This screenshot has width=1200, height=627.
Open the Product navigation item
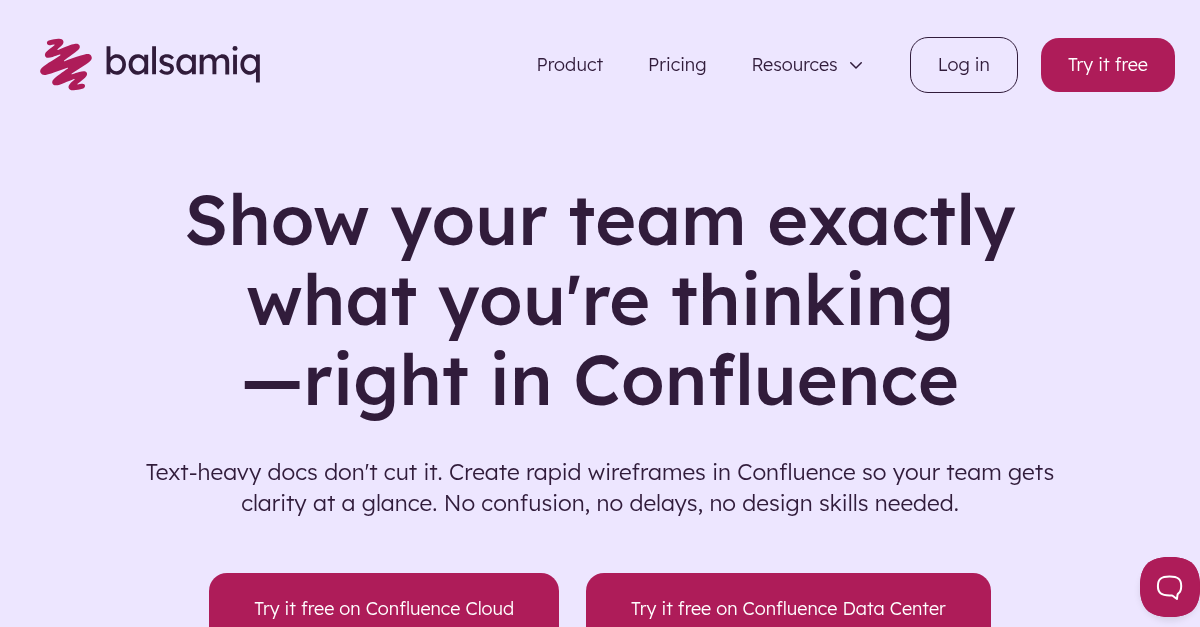tap(569, 65)
